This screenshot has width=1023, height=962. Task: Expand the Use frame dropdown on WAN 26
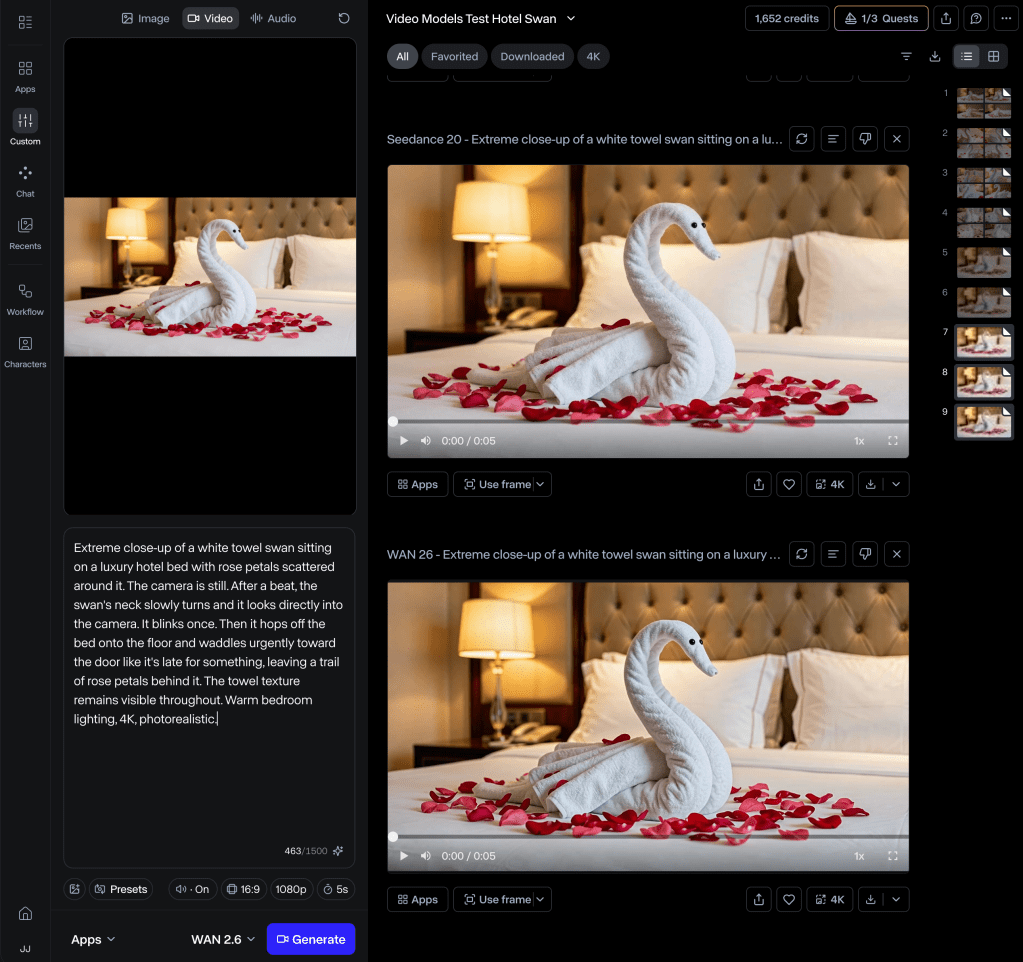pos(542,899)
